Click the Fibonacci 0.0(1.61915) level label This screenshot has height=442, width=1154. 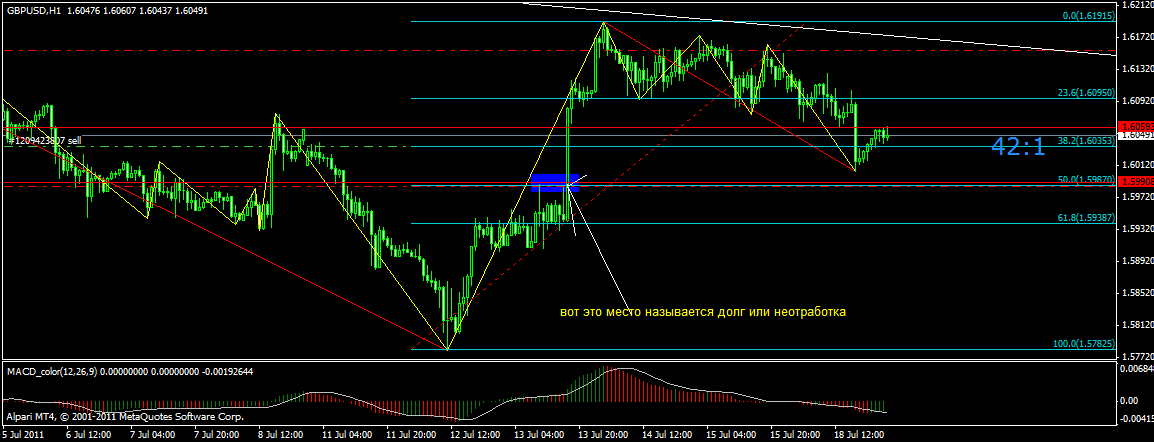coord(1086,15)
